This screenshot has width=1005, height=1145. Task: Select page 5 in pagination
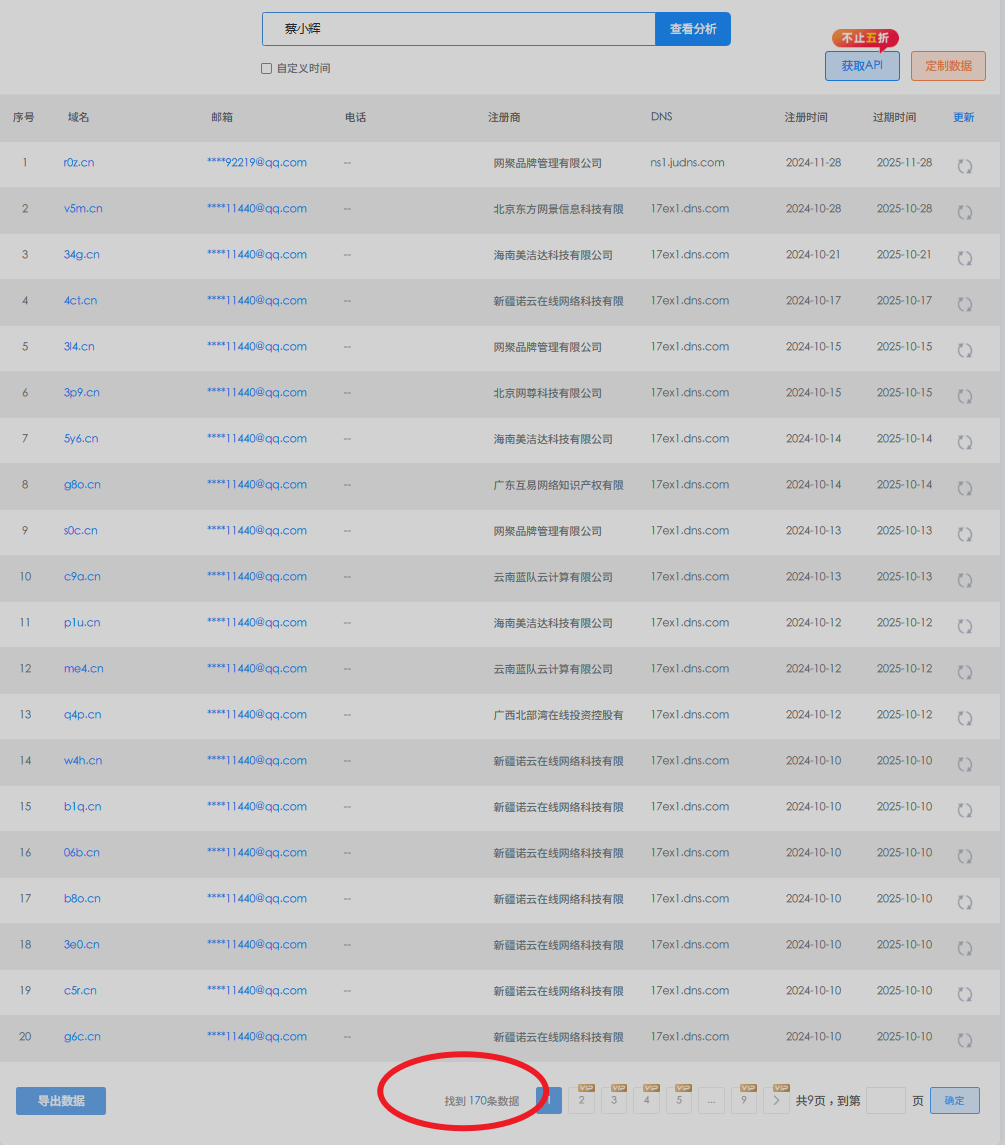pos(678,1101)
